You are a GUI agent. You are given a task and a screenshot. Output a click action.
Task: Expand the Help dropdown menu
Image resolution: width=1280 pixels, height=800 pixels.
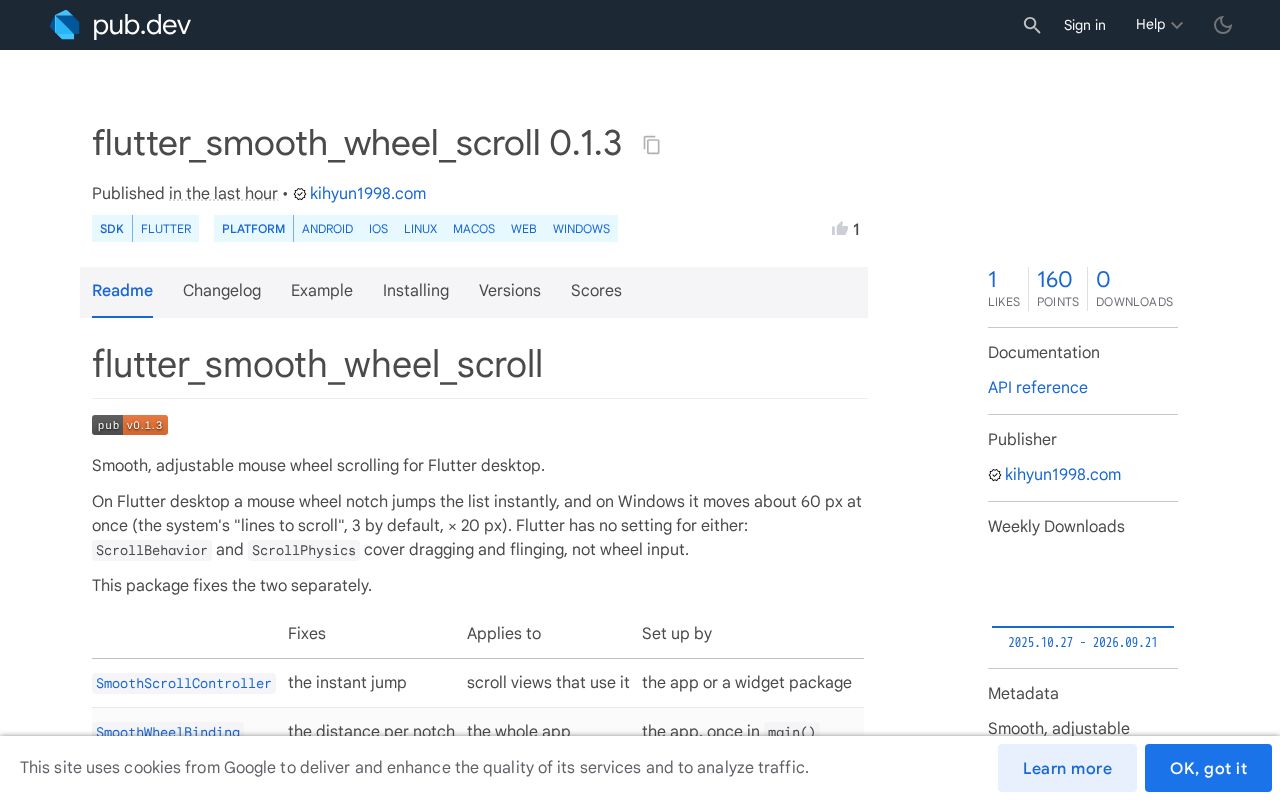tap(1159, 25)
